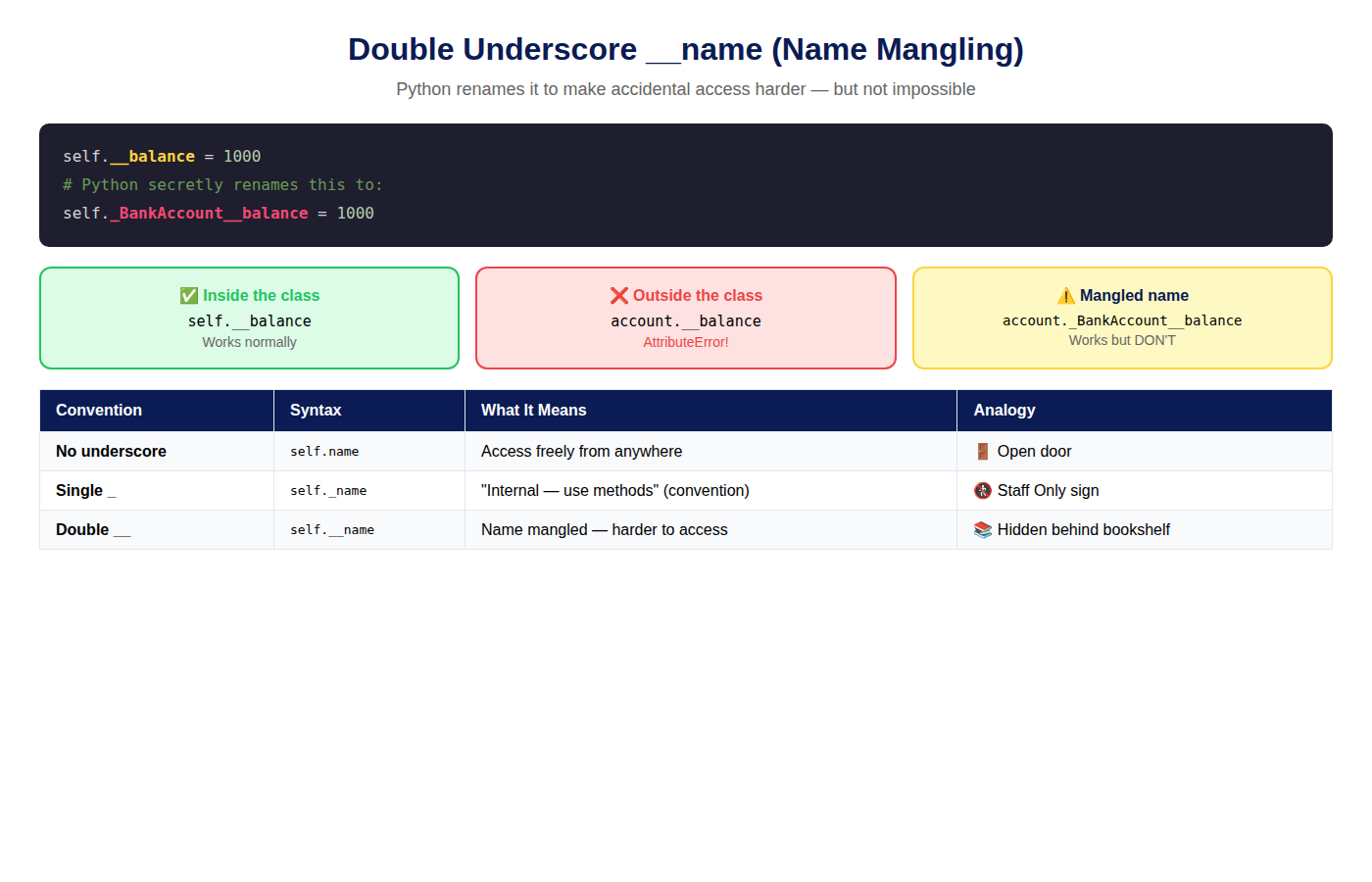1372x882 pixels.
Task: Select the No underscore table row label
Action: pyautogui.click(x=111, y=451)
